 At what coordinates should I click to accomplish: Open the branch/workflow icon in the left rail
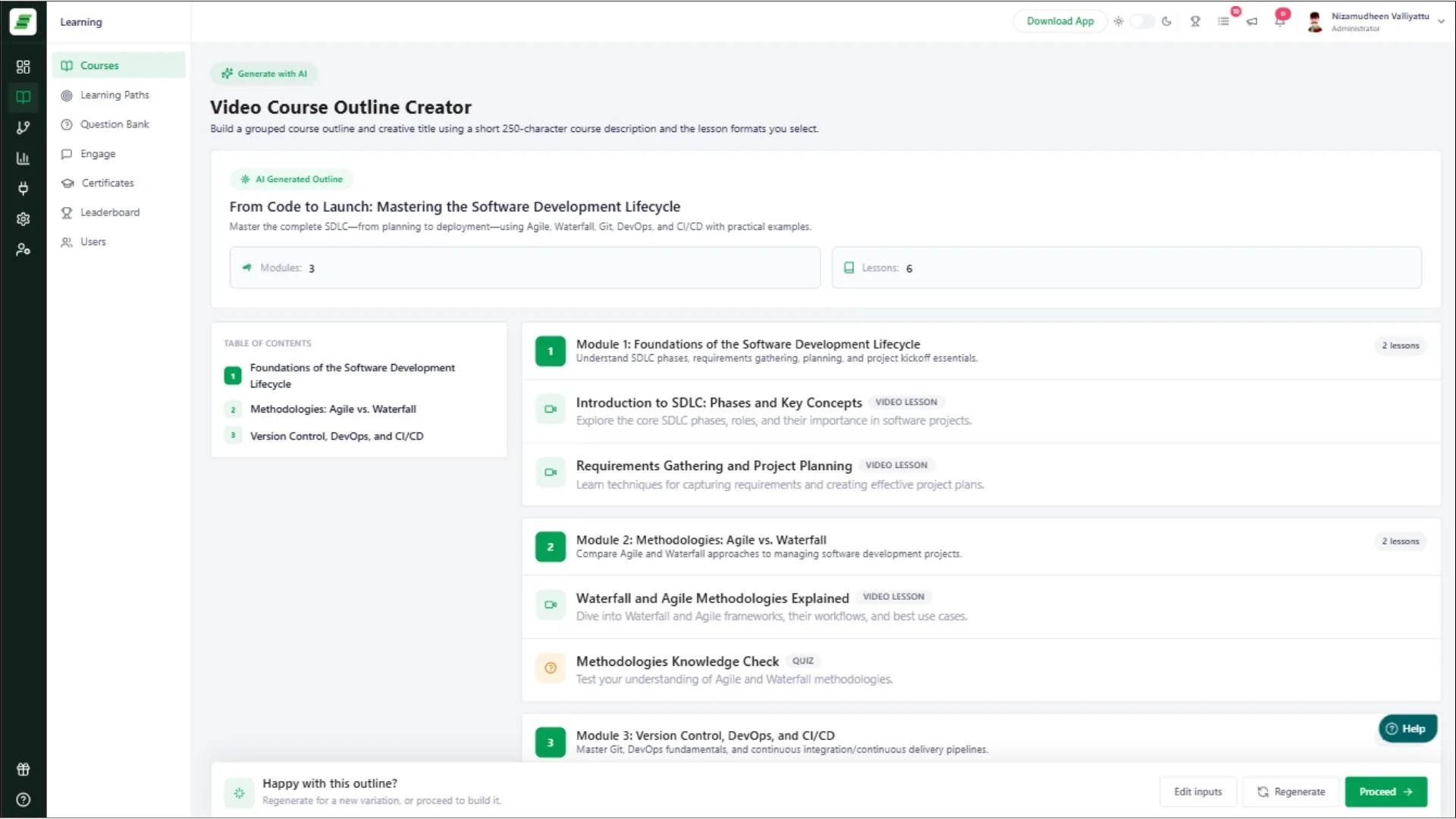(23, 127)
